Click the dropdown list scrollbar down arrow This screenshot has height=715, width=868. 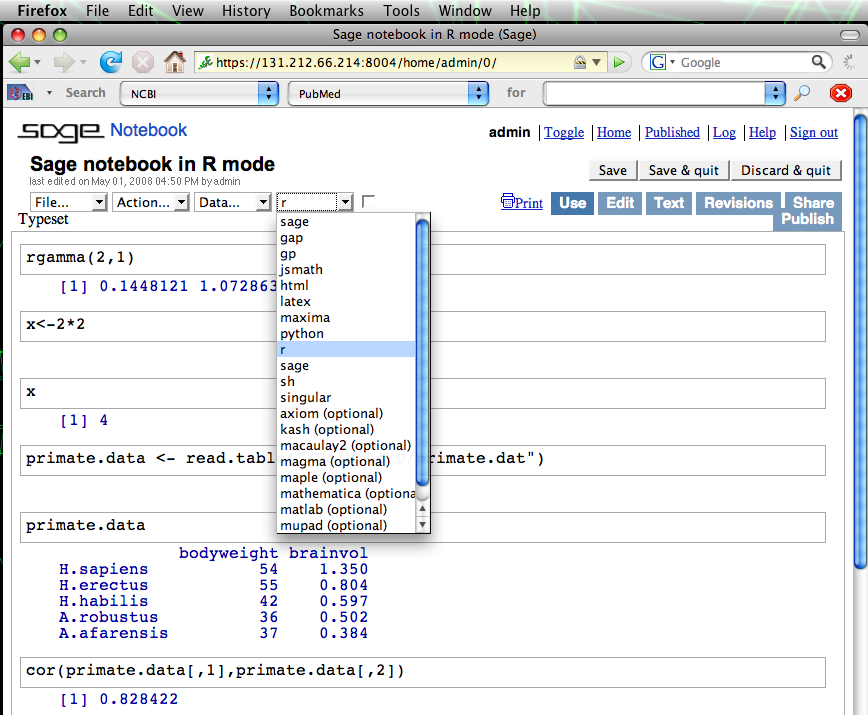tap(422, 525)
